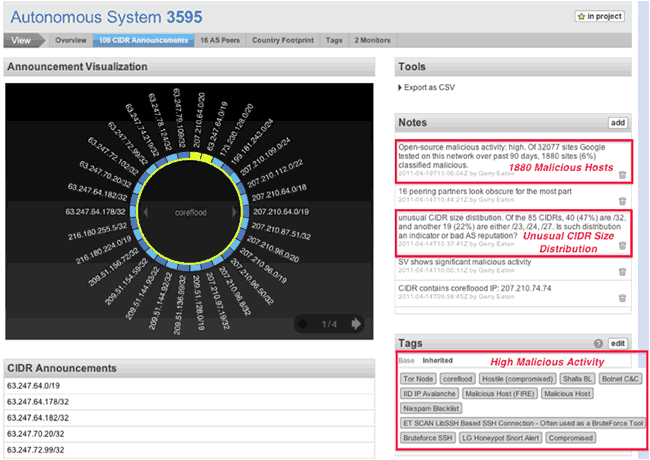Edit the tags list
This screenshot has width=650, height=460.
click(x=617, y=343)
